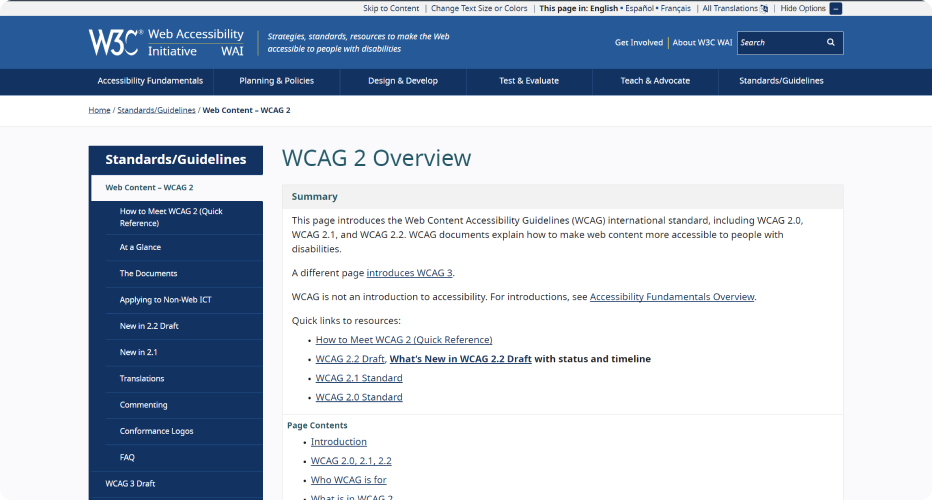Click Hide Options text
Viewport: 932px width, 500px height.
803,8
